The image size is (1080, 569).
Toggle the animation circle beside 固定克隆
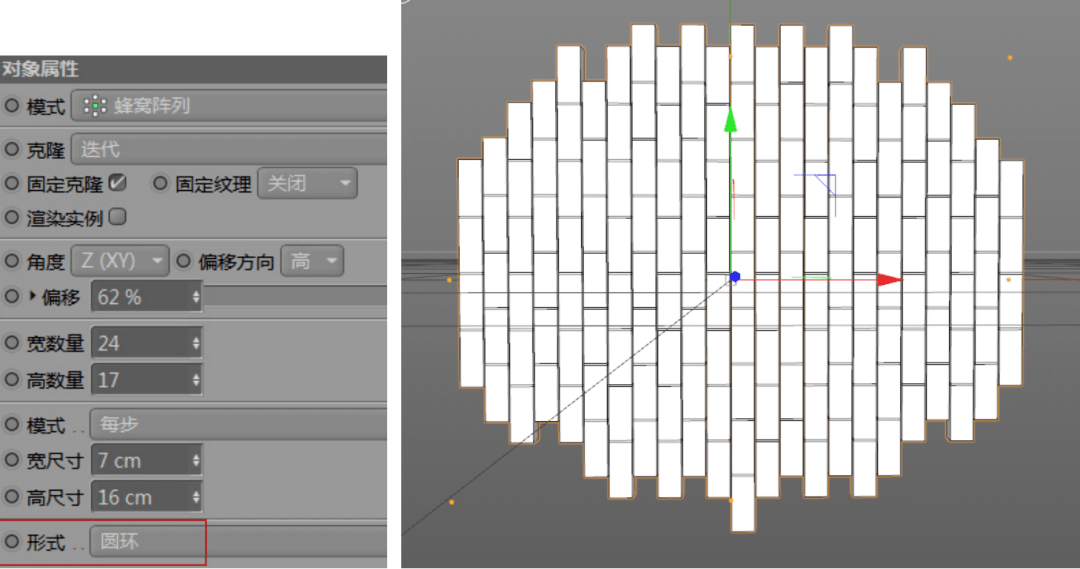(12, 183)
